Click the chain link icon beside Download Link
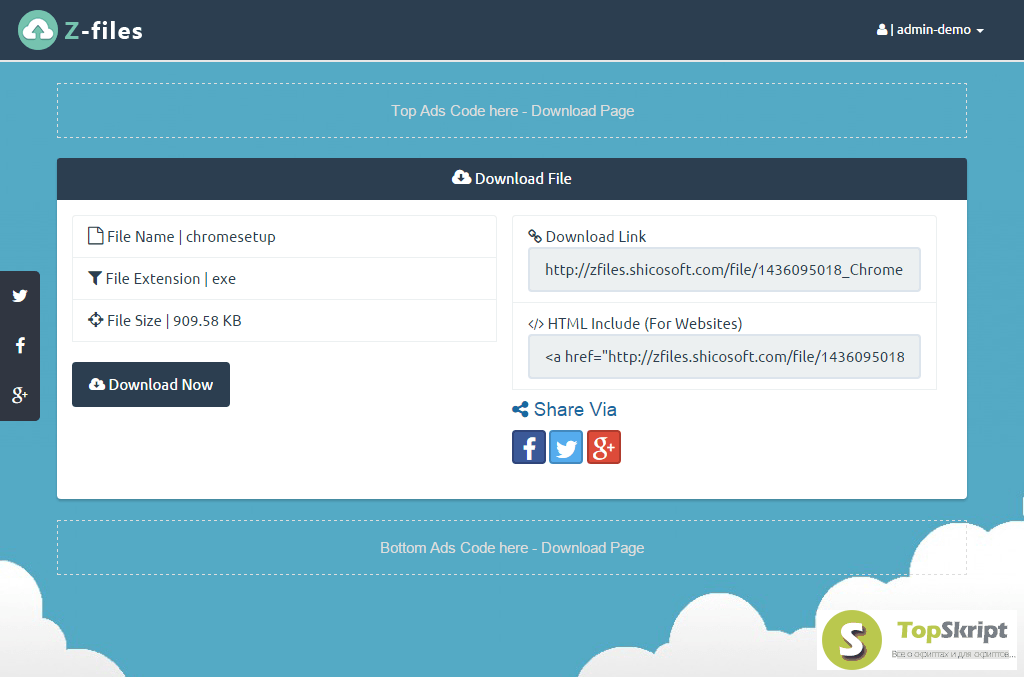Image resolution: width=1024 pixels, height=677 pixels. coord(535,236)
